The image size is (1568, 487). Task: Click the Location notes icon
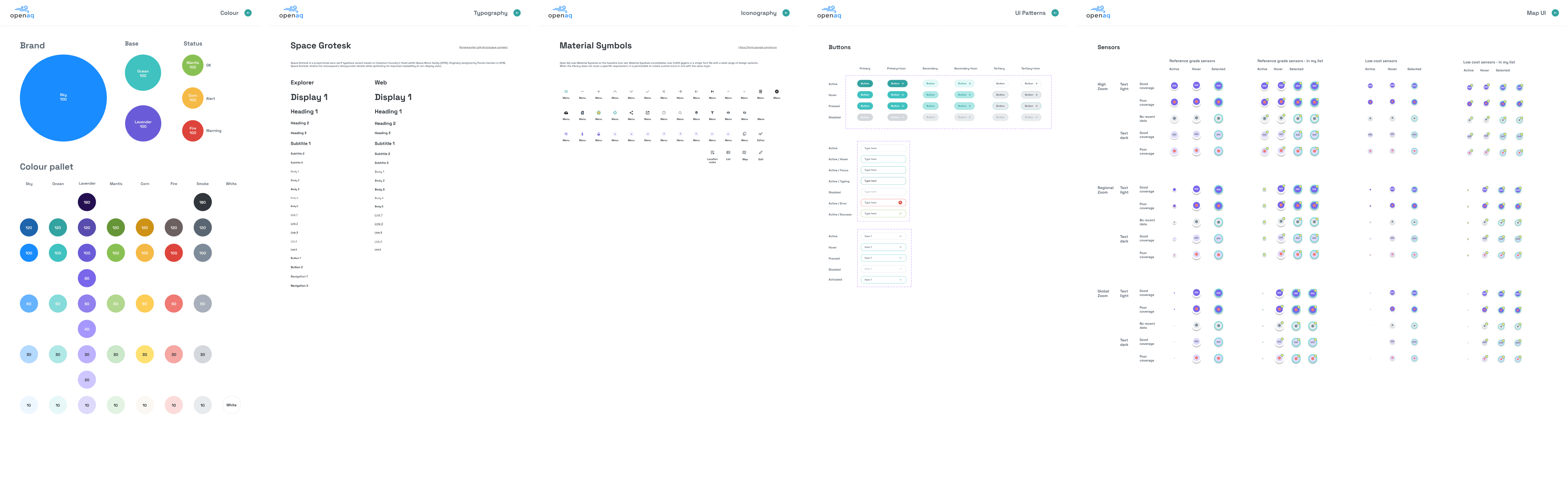click(x=712, y=152)
